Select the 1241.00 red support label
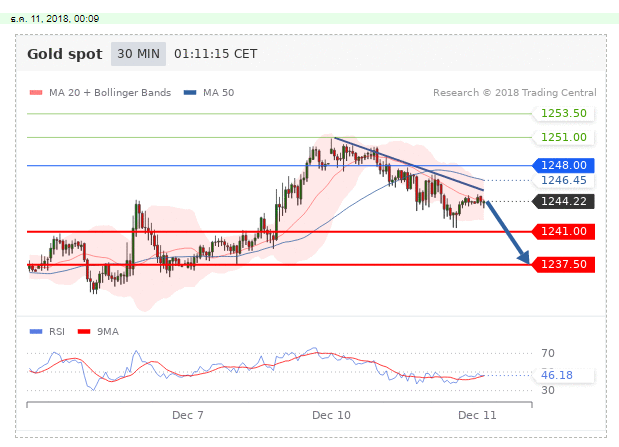The height and width of the screenshot is (447, 619). click(561, 231)
